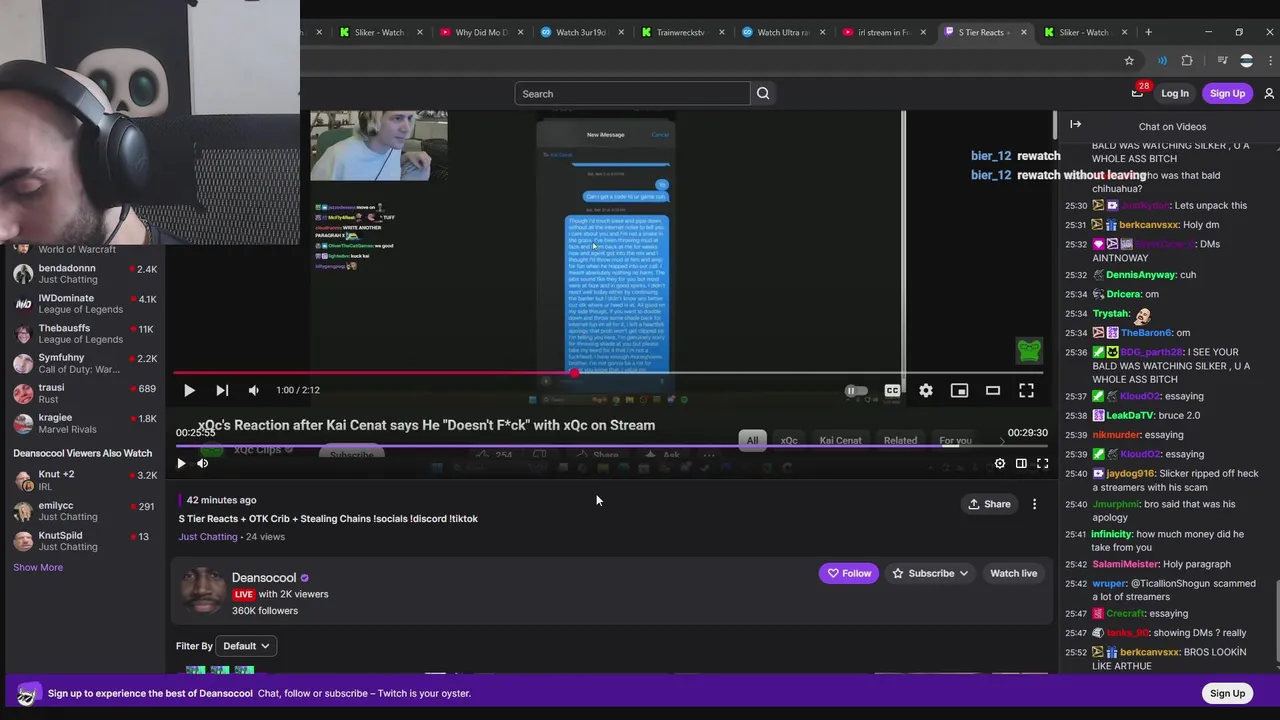Open Deansocool channel name link
This screenshot has height=720, width=1280.
tap(264, 578)
